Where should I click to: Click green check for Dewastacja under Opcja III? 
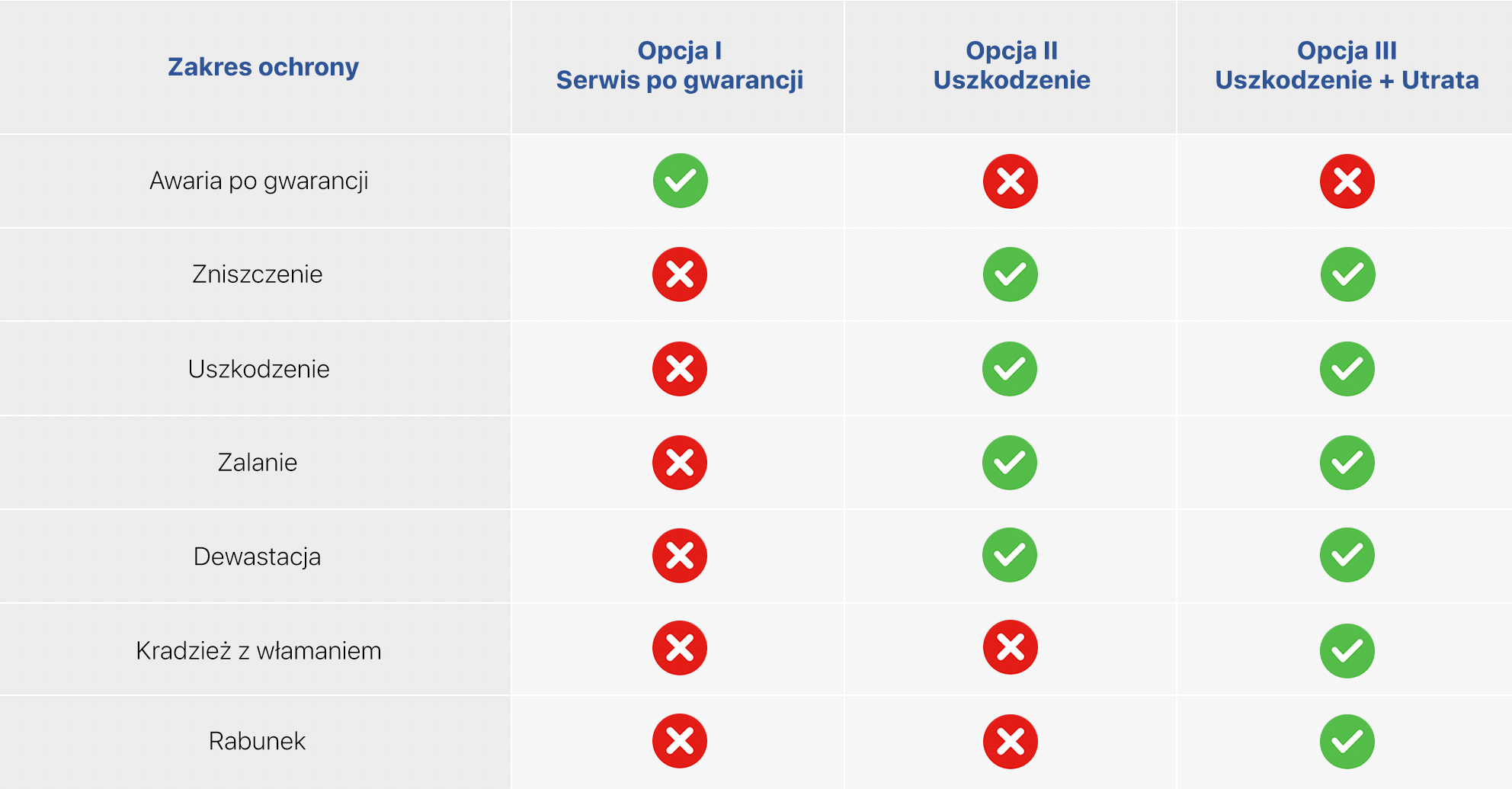(x=1347, y=555)
